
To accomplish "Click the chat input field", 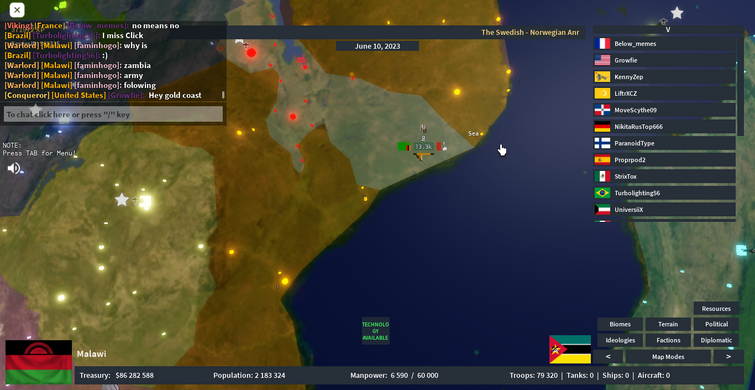I will point(114,115).
